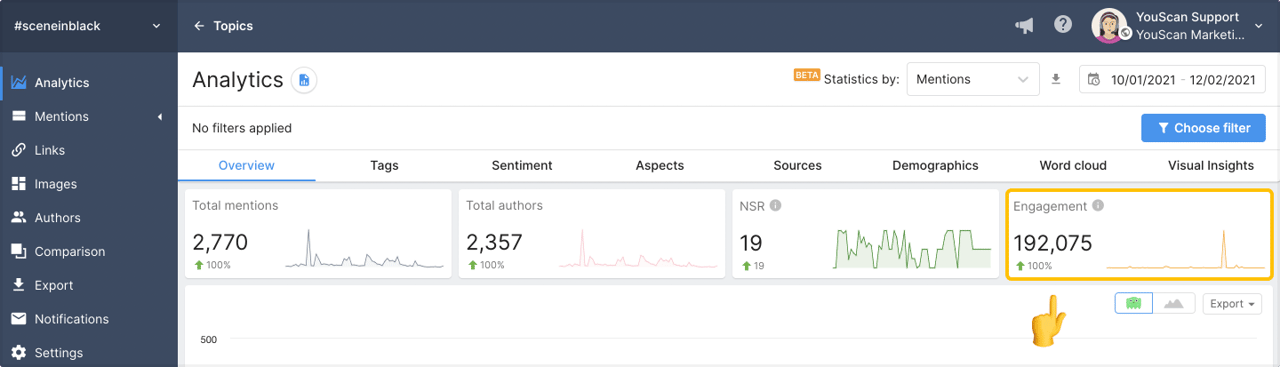Click the report document icon beside Analytics
The width and height of the screenshot is (1280, 367).
[304, 80]
